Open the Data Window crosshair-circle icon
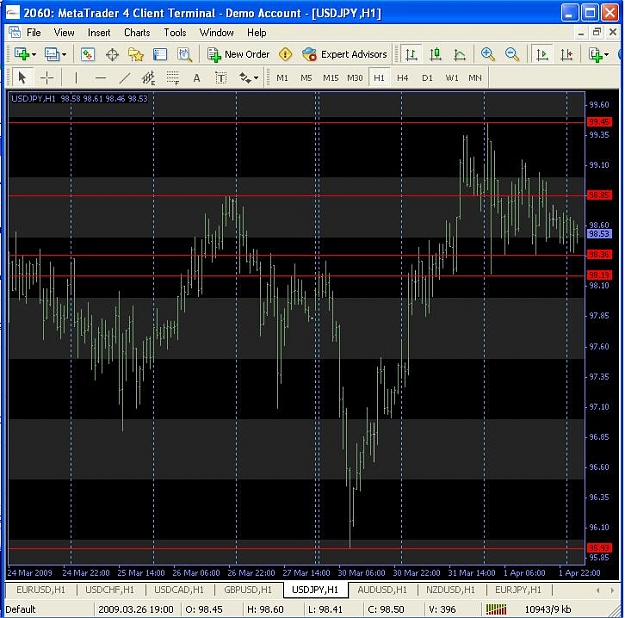 [112, 54]
